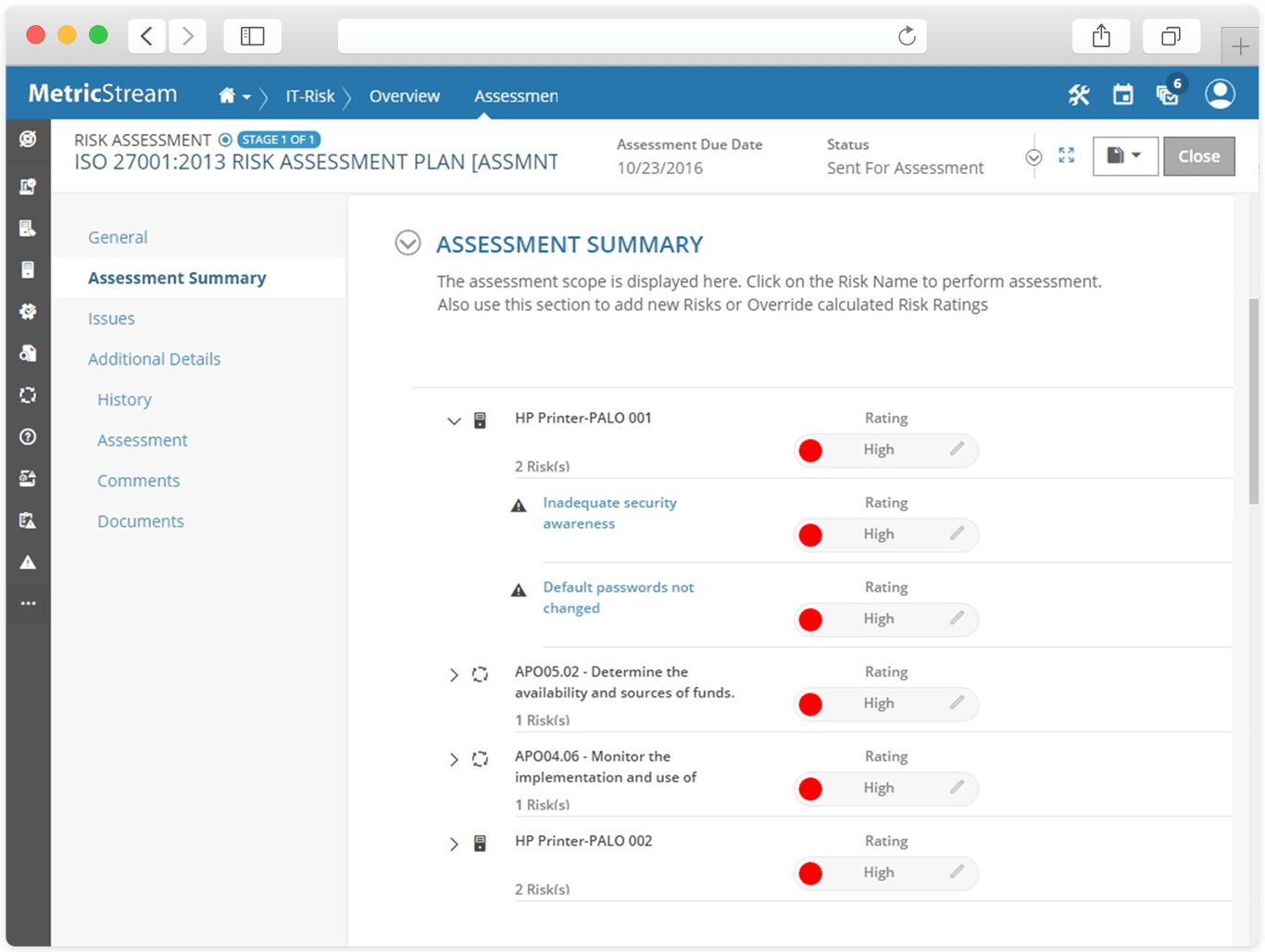Open Additional Details in left menu
This screenshot has height=952, width=1265.
coord(154,359)
